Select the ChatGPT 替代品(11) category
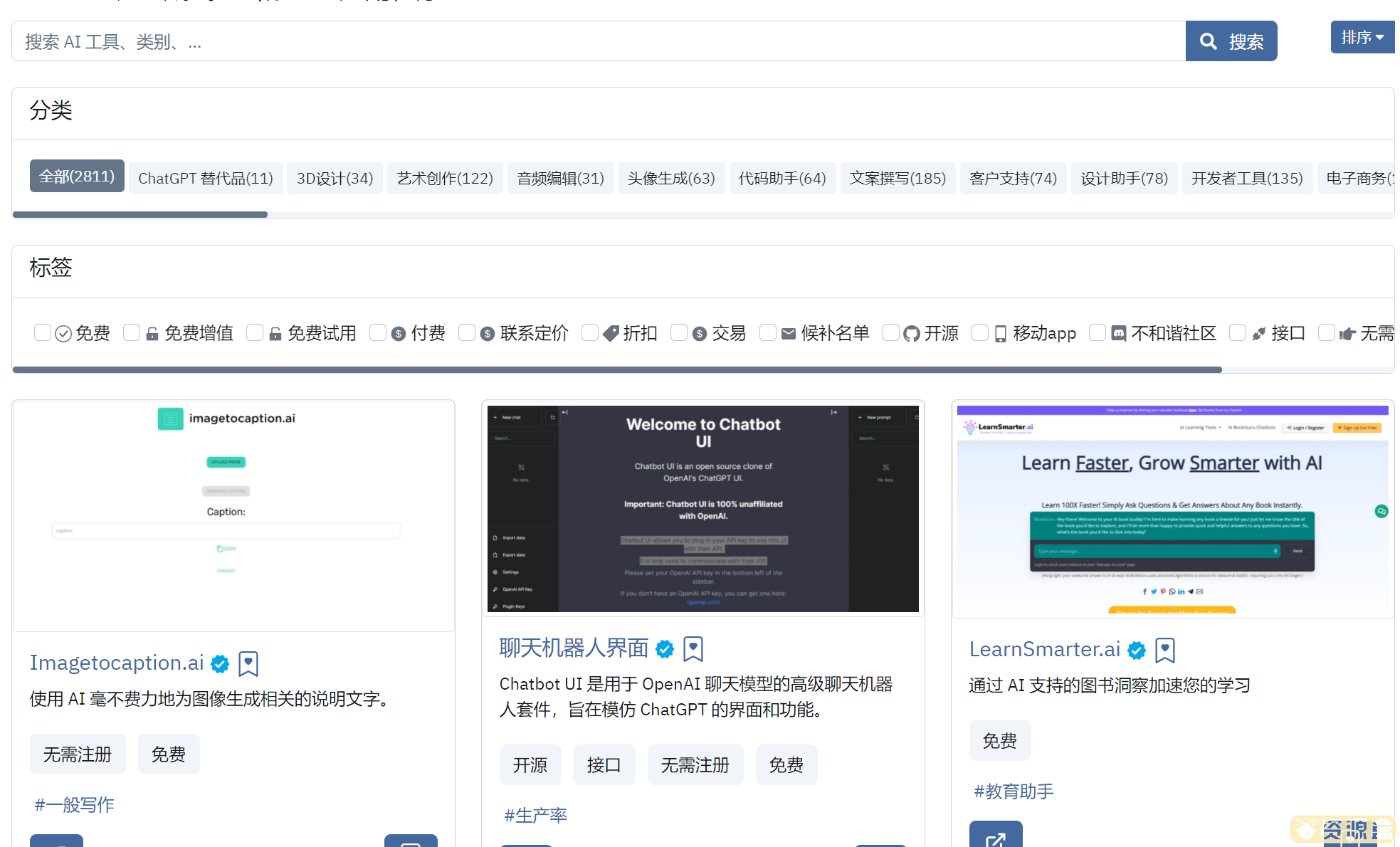The width and height of the screenshot is (1400, 847). point(206,178)
